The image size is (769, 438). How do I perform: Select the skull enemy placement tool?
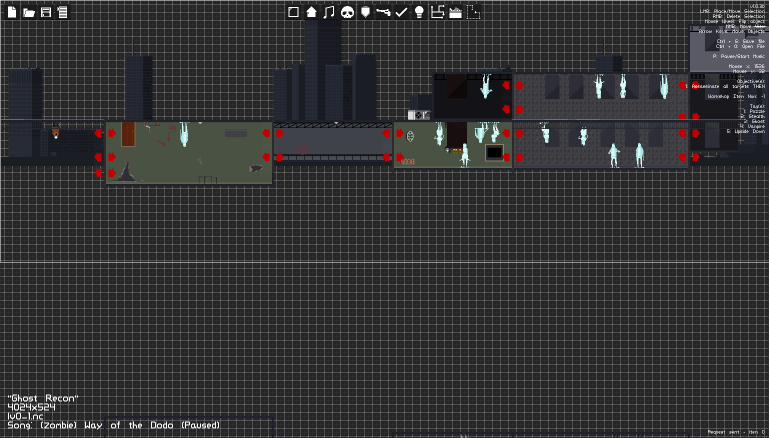click(347, 12)
